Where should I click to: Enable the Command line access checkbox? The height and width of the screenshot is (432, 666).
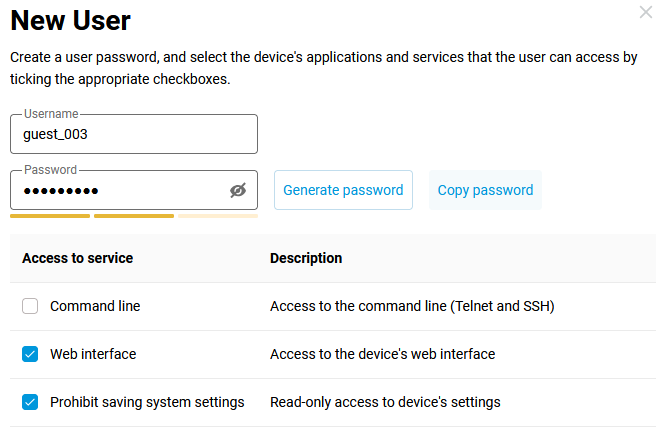point(30,306)
